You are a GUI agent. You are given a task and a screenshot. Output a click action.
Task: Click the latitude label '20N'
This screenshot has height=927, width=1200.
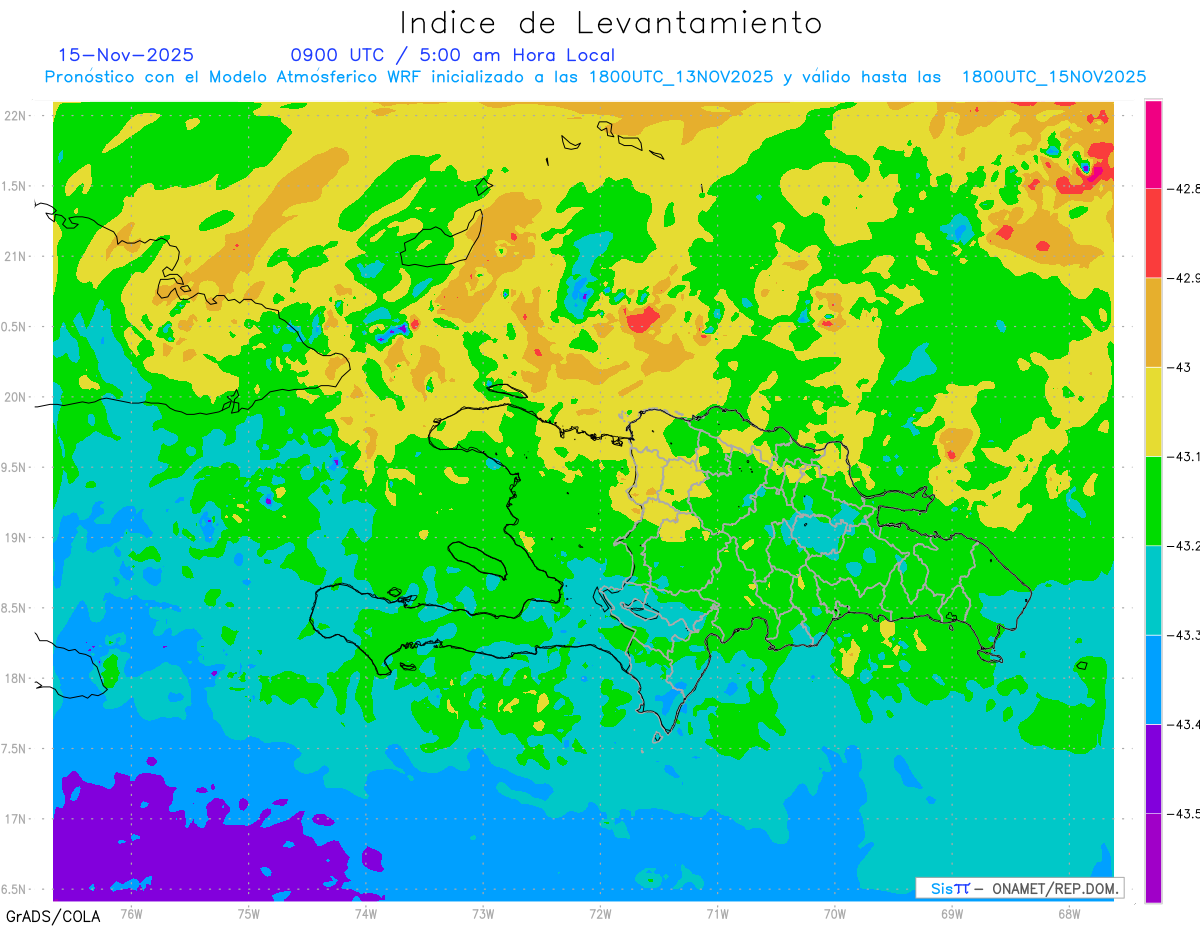(16, 397)
